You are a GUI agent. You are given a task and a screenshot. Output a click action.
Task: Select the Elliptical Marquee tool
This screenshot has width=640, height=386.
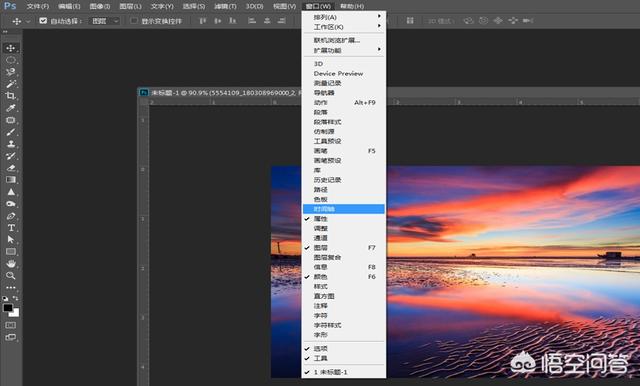click(x=11, y=60)
